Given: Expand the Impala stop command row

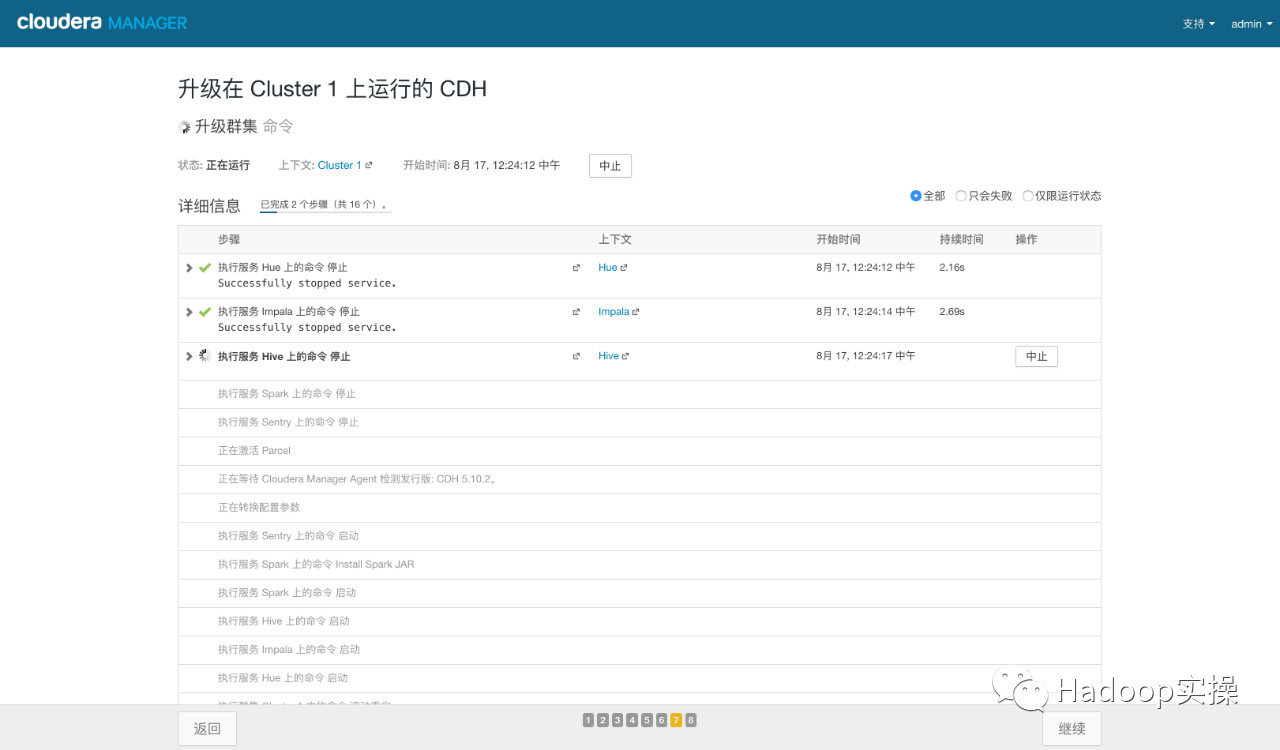Looking at the screenshot, I should (x=189, y=312).
